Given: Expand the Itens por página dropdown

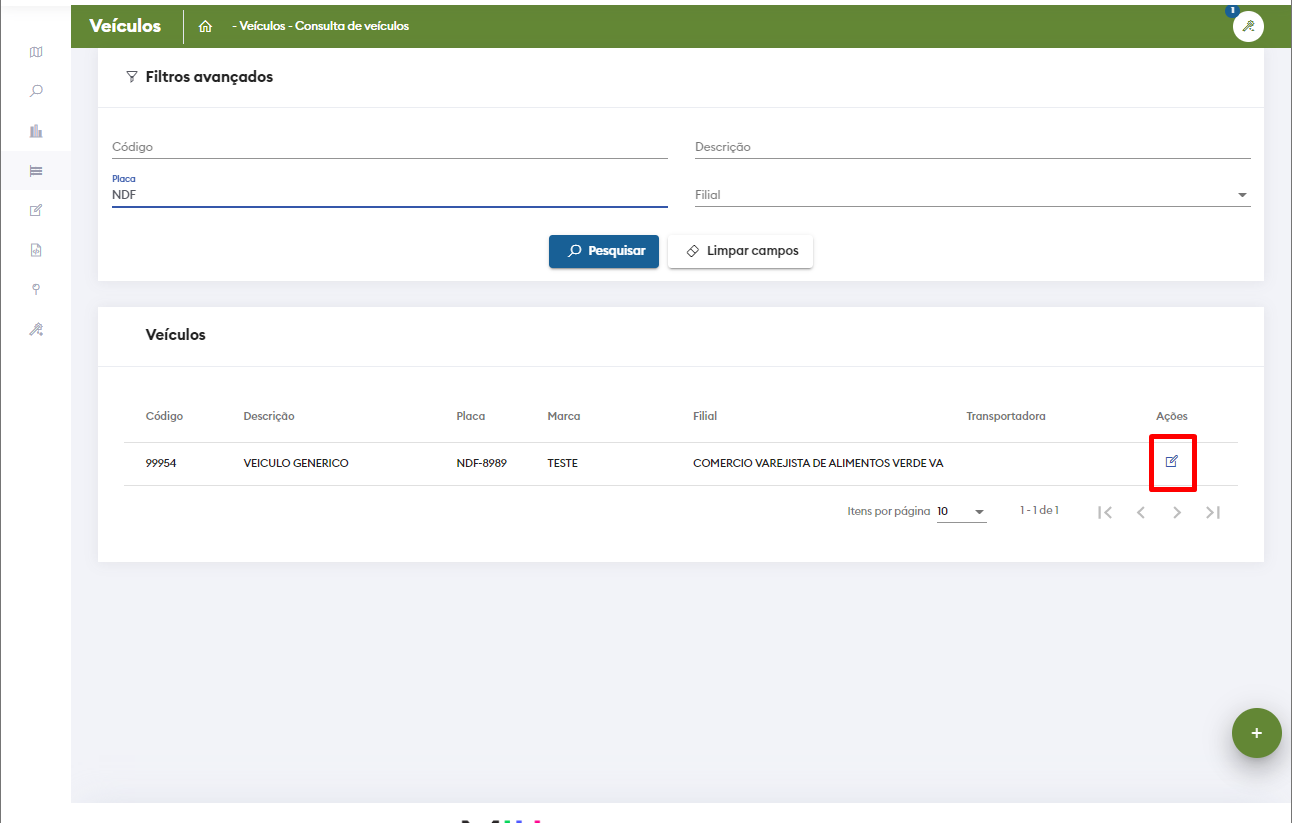Looking at the screenshot, I should 961,512.
